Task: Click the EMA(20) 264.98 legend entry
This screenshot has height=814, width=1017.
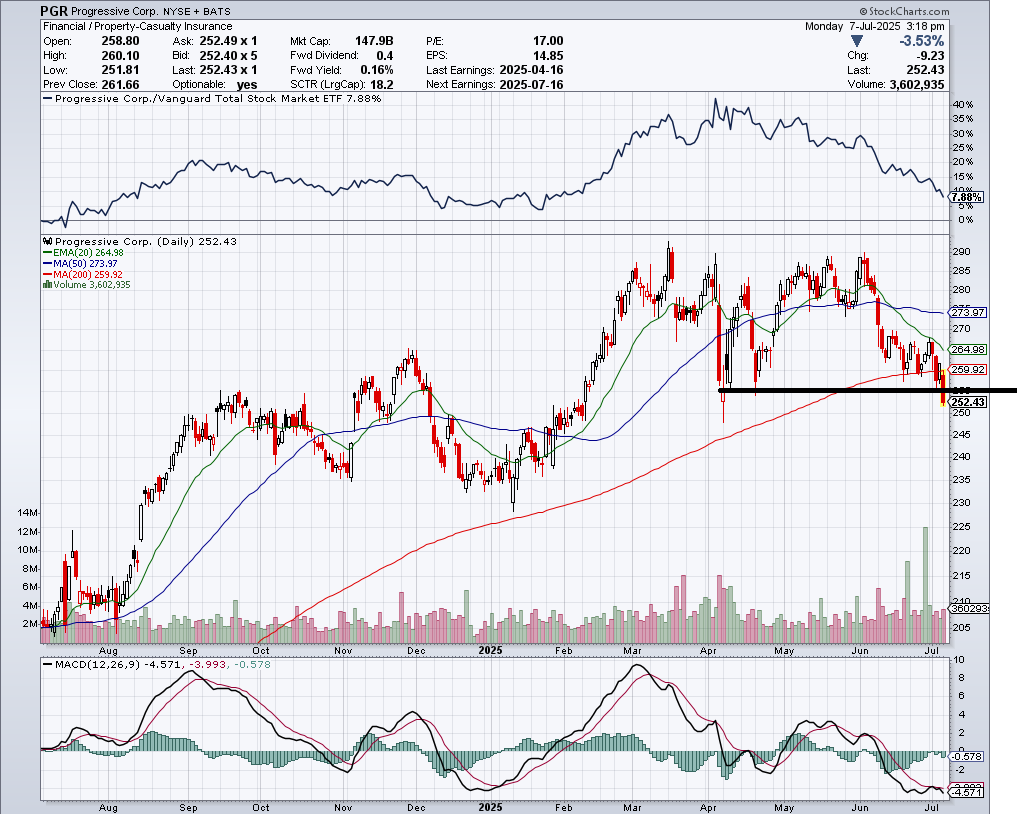Action: click(x=83, y=253)
